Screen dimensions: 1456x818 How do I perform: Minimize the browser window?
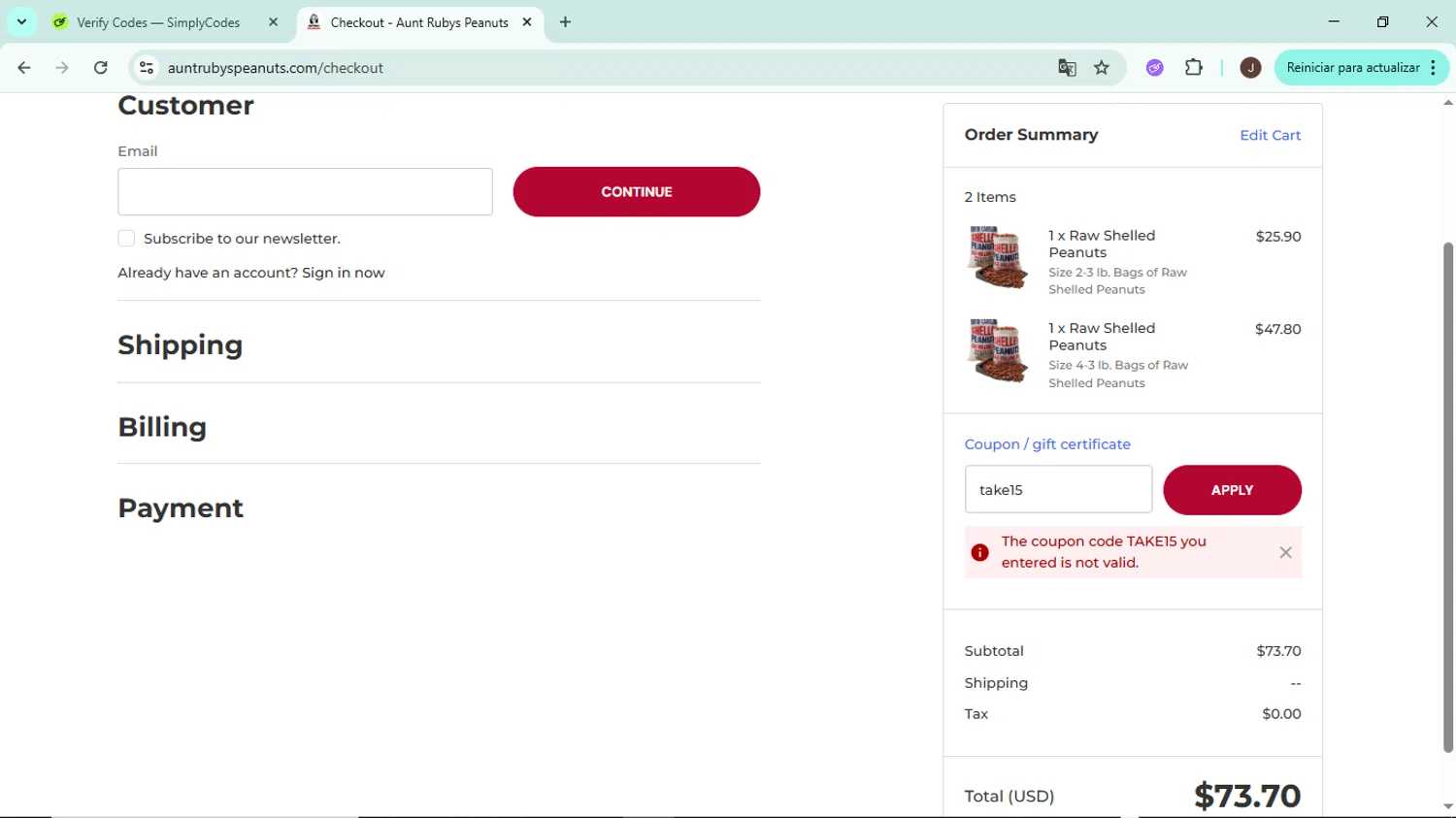click(x=1334, y=21)
